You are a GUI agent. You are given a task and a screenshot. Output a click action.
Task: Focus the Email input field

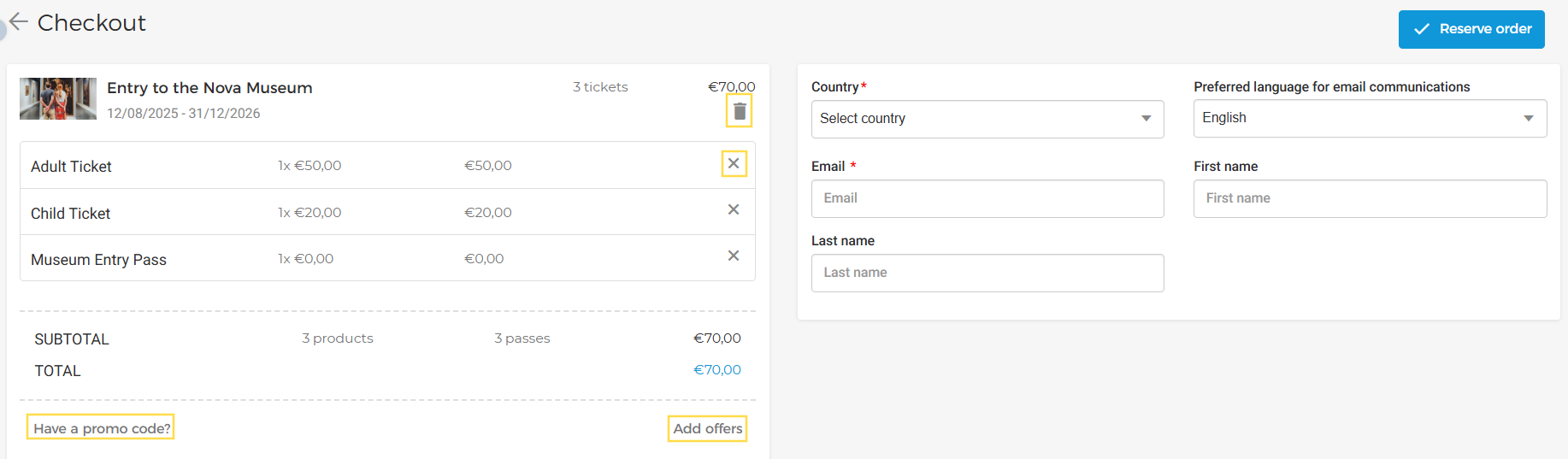coord(987,198)
